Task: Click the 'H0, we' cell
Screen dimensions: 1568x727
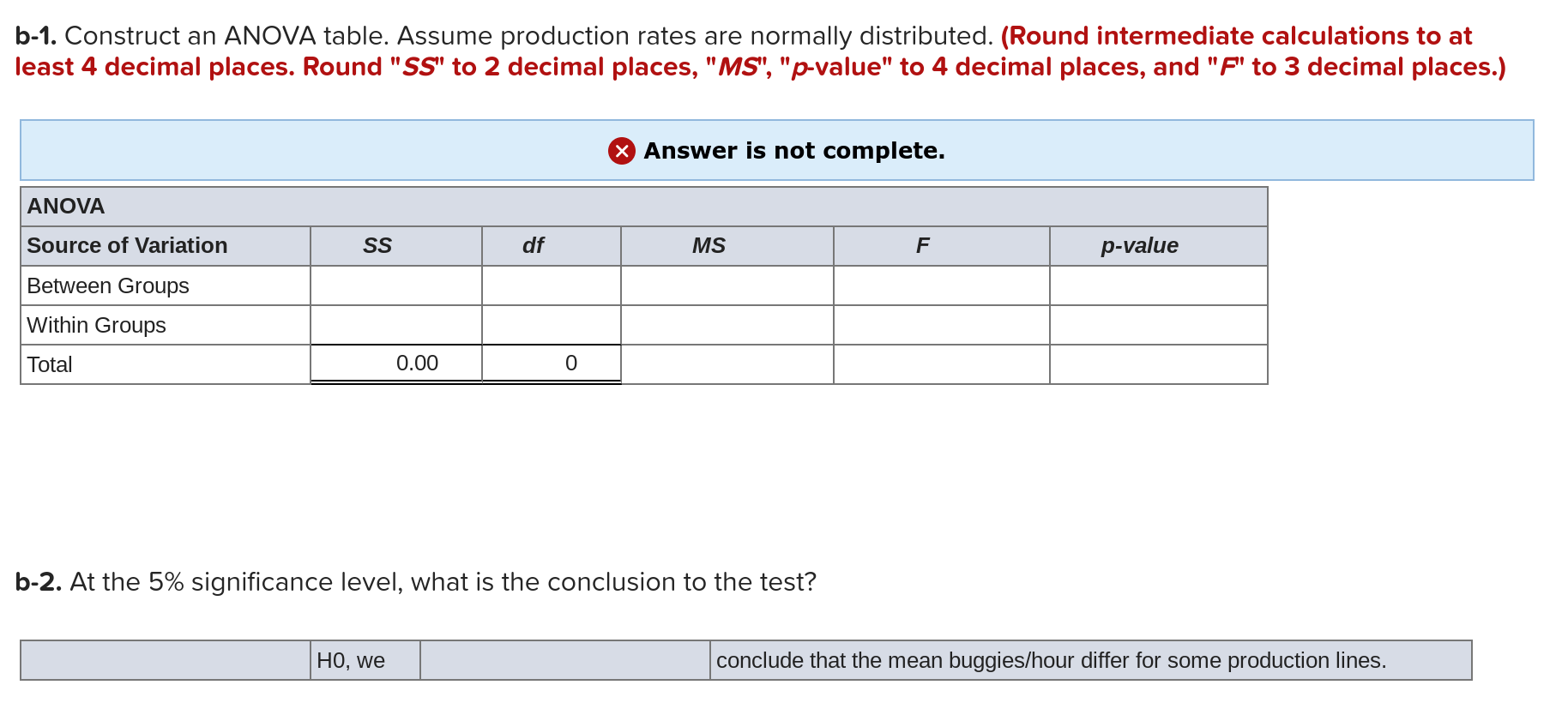Action: tap(364, 660)
